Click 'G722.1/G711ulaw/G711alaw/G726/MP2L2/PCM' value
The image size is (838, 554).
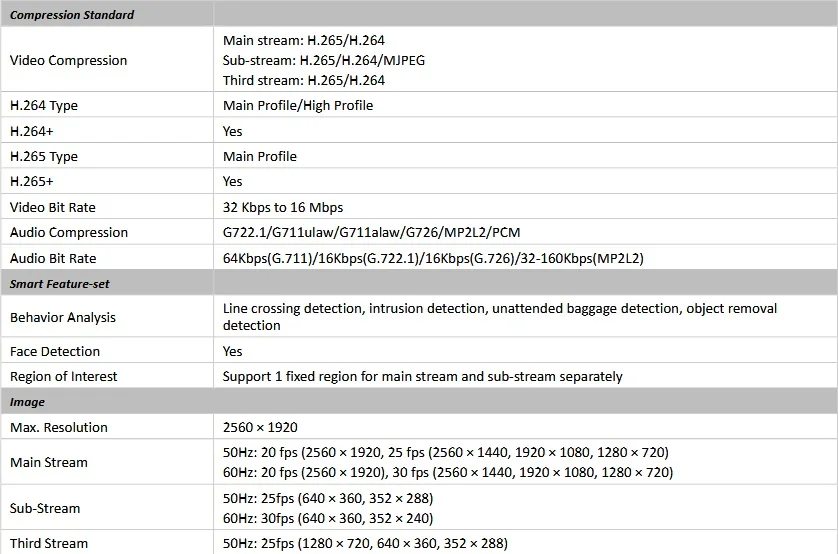[371, 232]
